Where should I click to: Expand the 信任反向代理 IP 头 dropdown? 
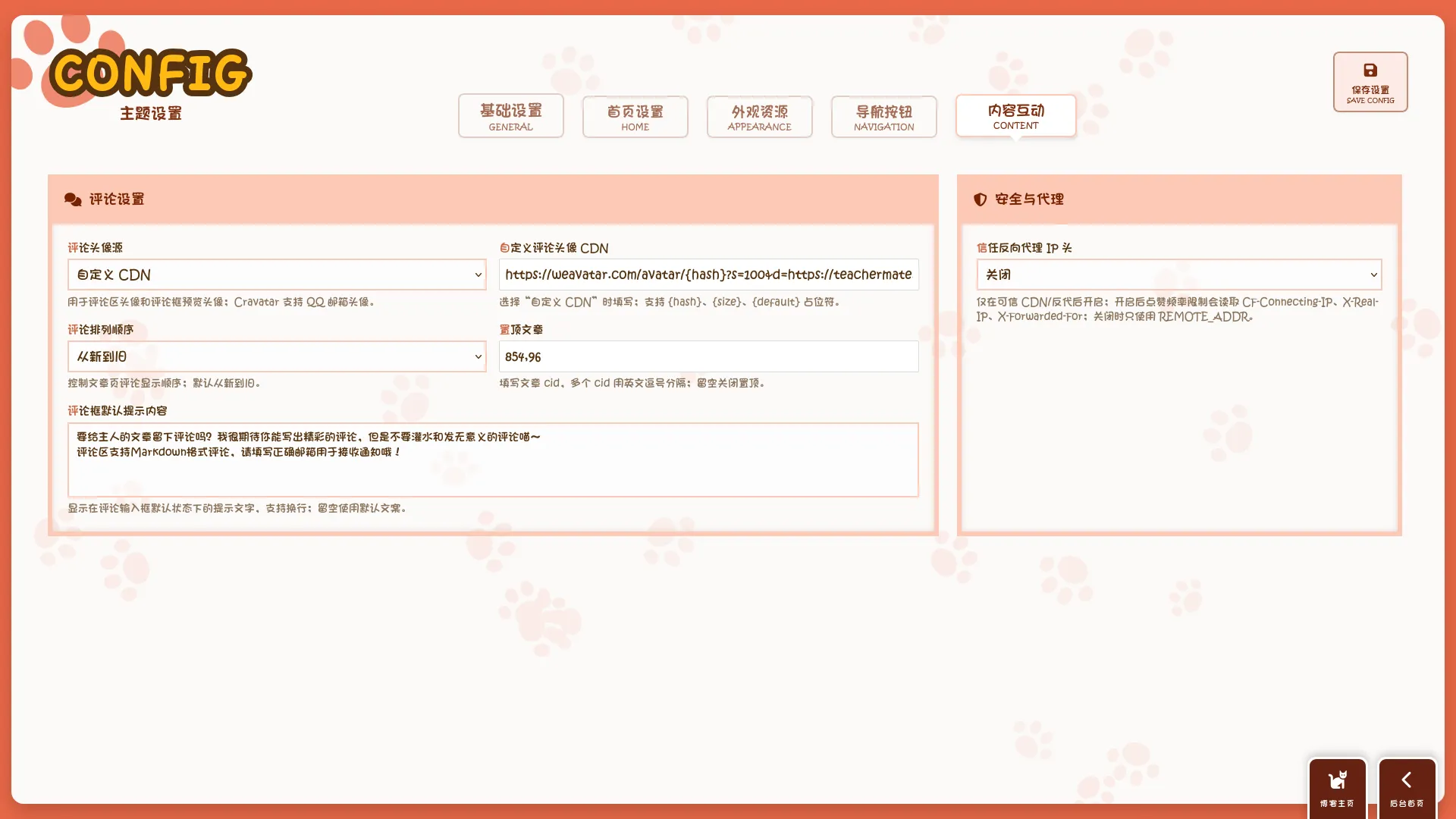1179,275
